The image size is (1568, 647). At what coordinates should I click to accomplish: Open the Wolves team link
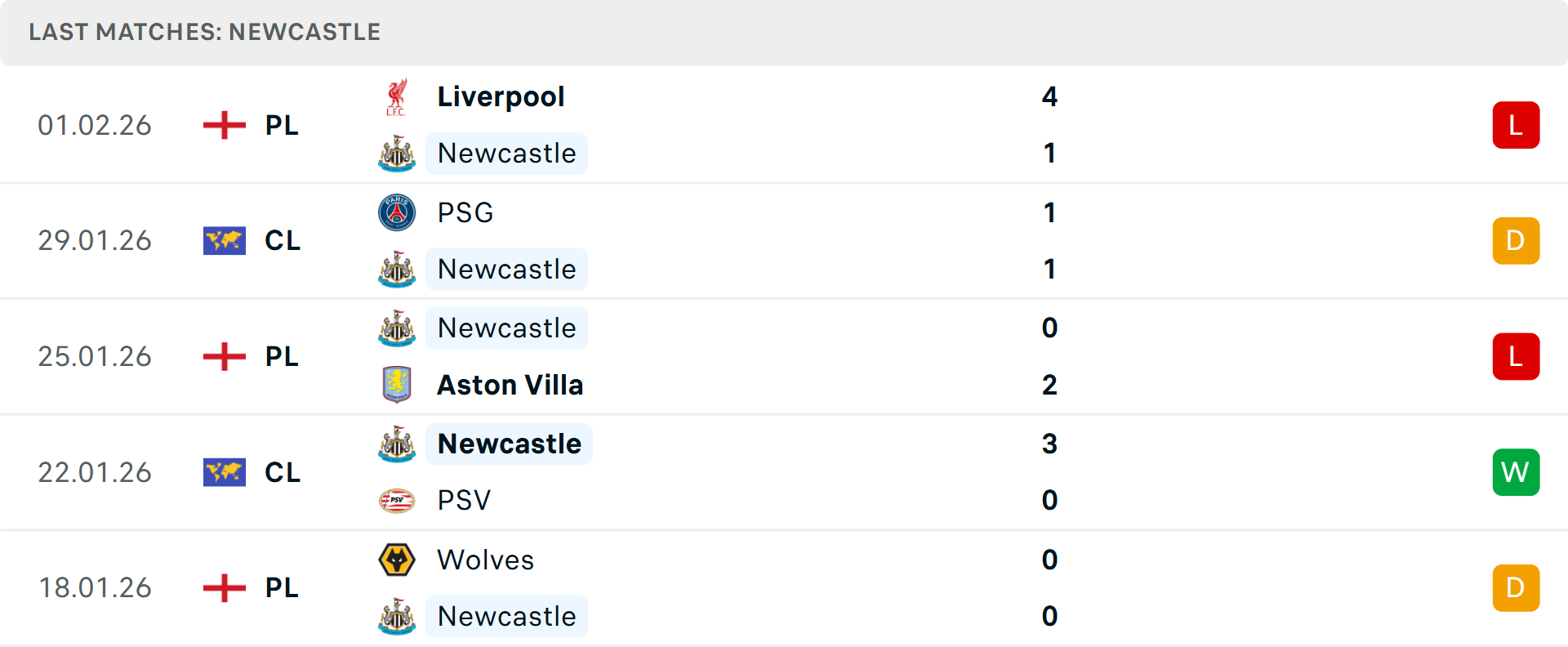tap(486, 560)
